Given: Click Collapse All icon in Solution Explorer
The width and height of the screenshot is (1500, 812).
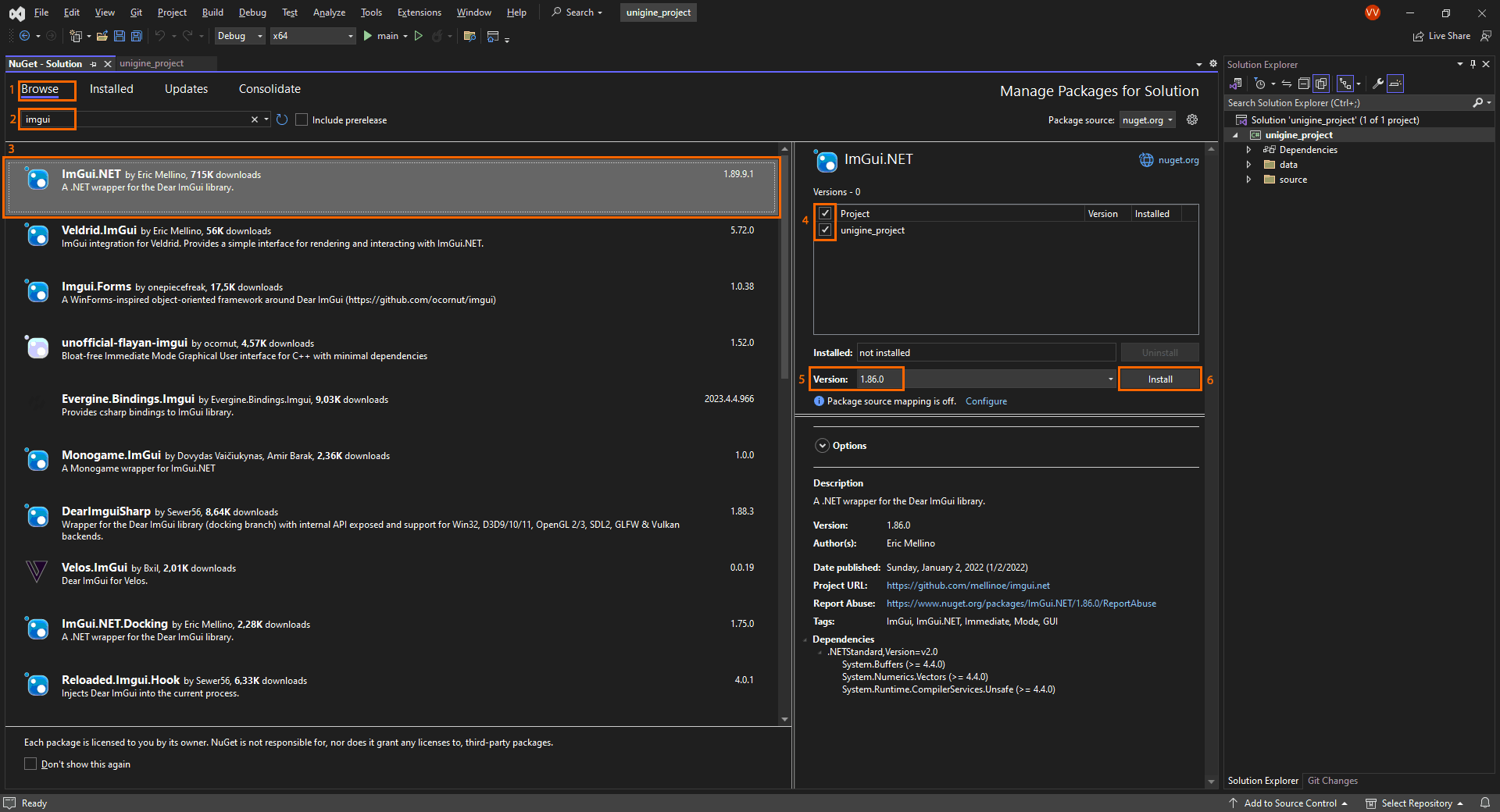Looking at the screenshot, I should (x=1303, y=84).
